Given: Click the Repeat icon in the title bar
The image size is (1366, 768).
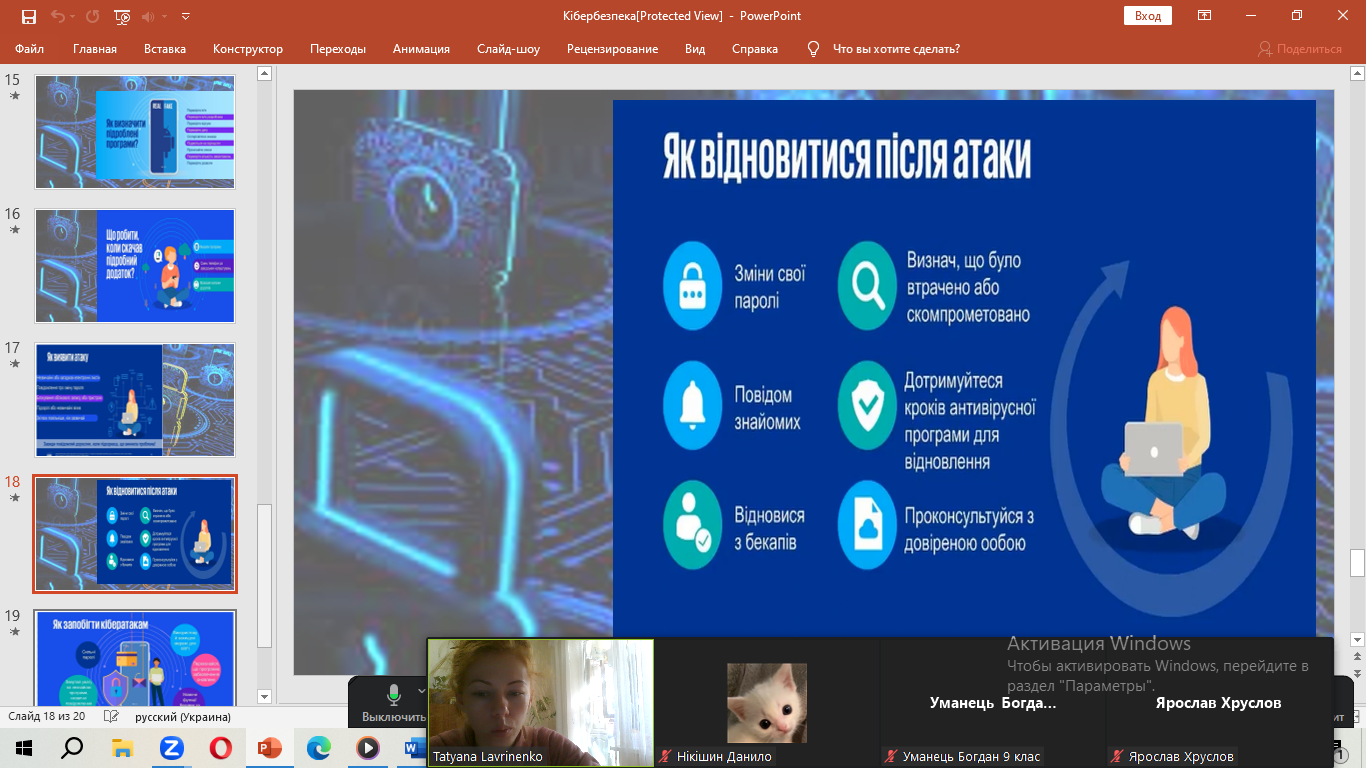Looking at the screenshot, I should (x=93, y=16).
